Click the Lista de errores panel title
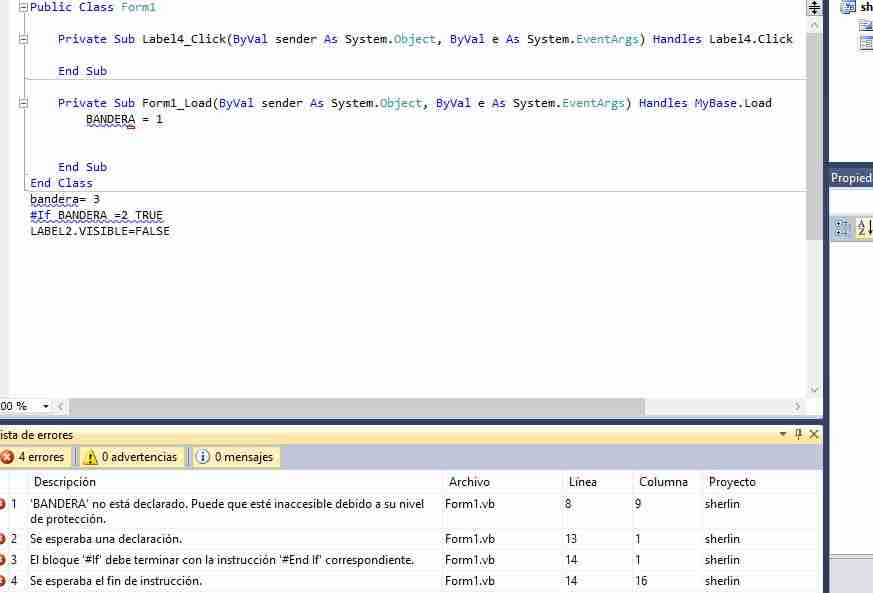 tap(37, 435)
